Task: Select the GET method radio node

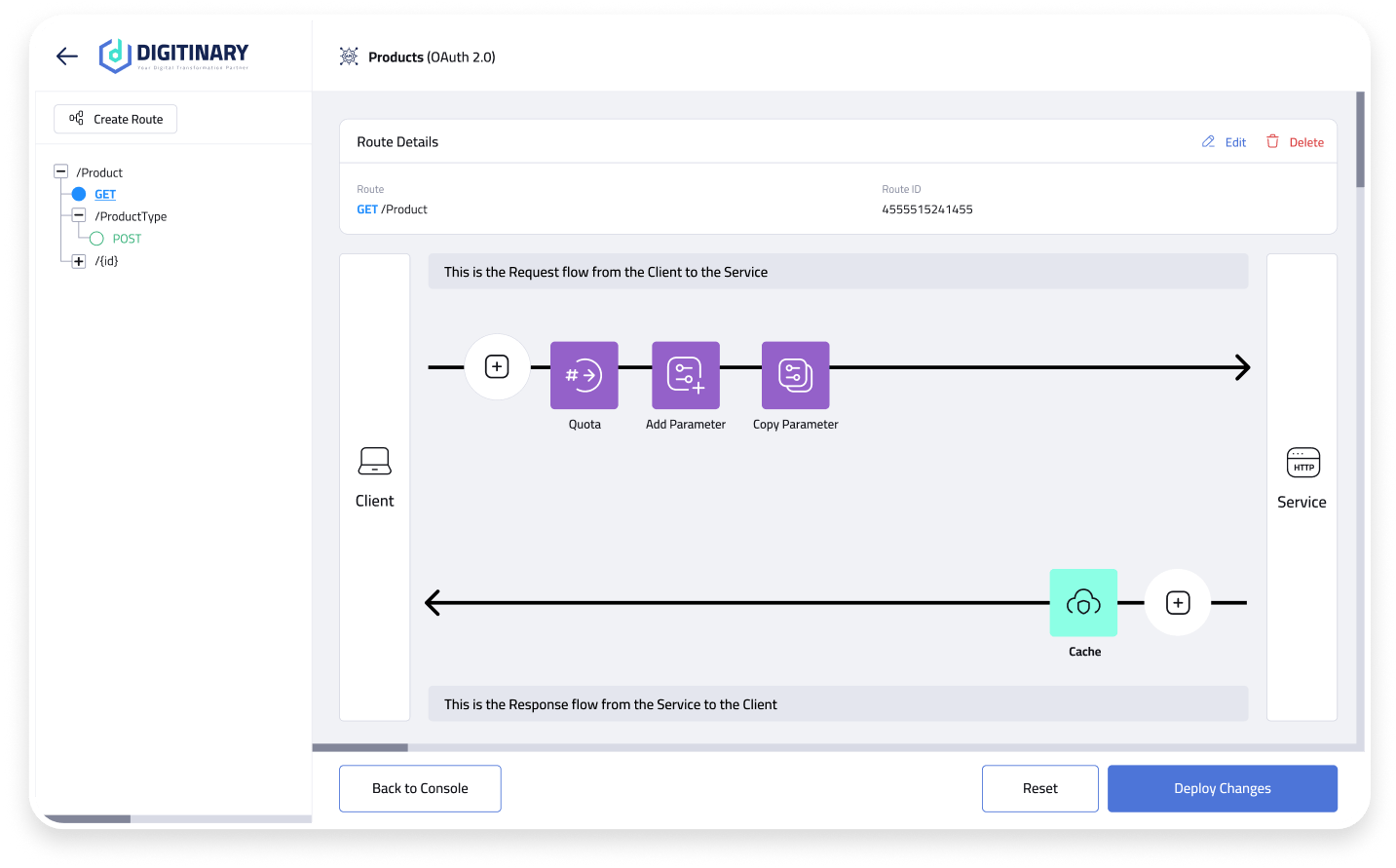Action: click(80, 195)
